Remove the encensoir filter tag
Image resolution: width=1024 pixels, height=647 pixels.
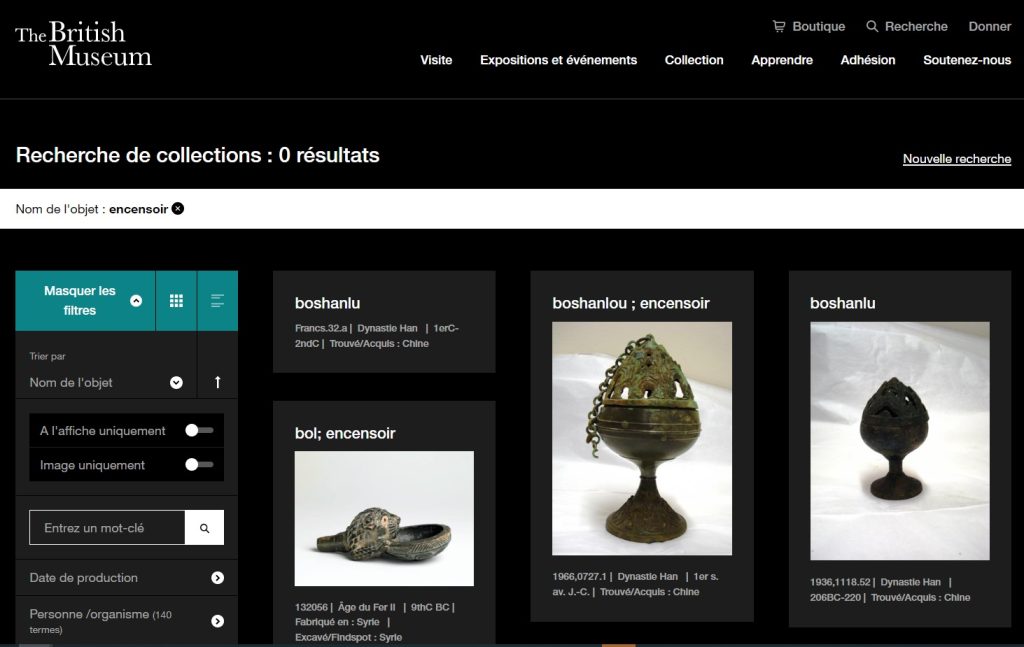[x=178, y=209]
